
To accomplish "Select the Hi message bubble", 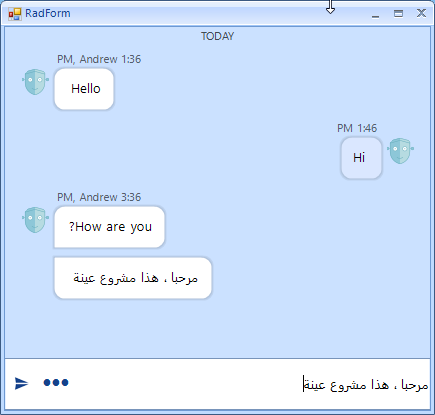I will coord(361,158).
